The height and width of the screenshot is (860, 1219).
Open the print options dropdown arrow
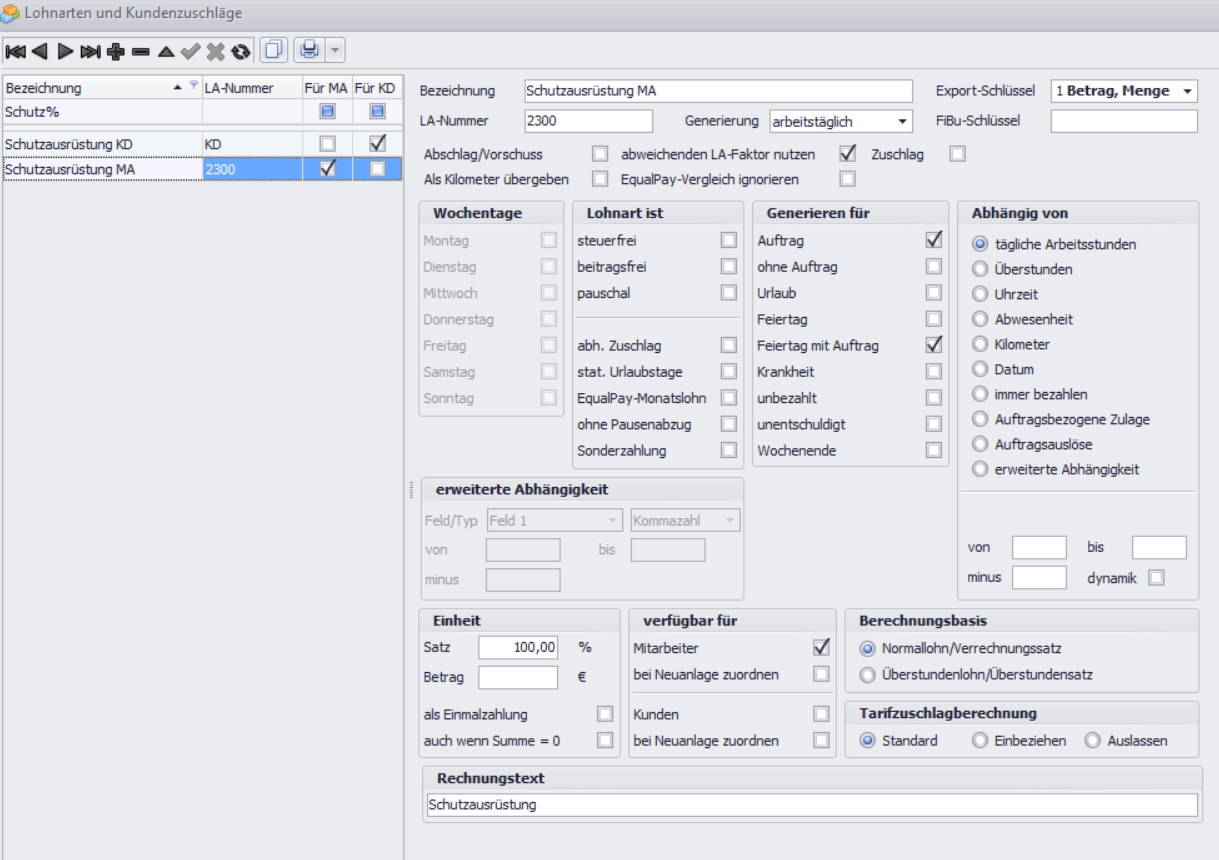(x=335, y=49)
